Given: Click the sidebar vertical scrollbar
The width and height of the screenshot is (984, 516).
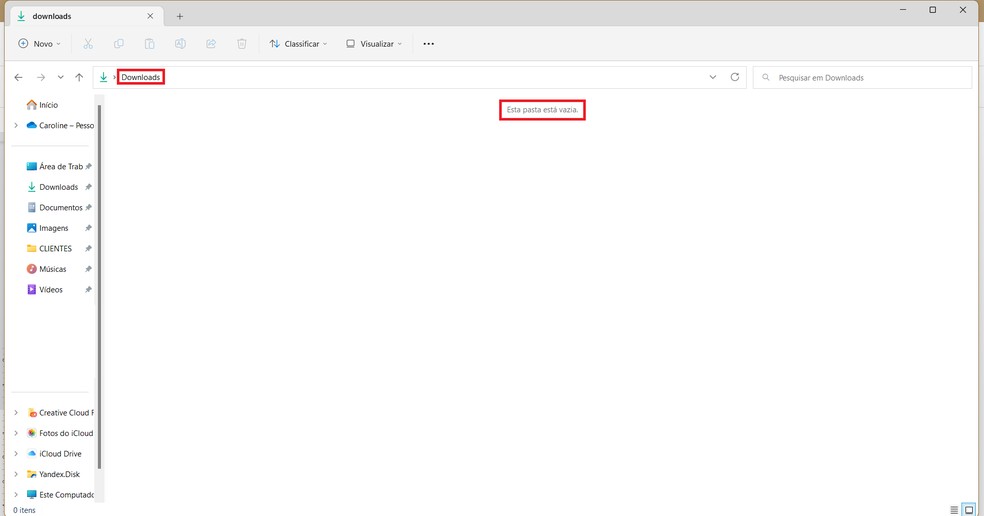Looking at the screenshot, I should 99,286.
